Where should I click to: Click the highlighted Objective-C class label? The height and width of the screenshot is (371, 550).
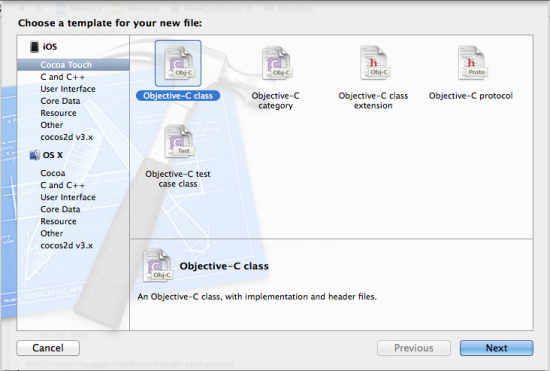[178, 96]
